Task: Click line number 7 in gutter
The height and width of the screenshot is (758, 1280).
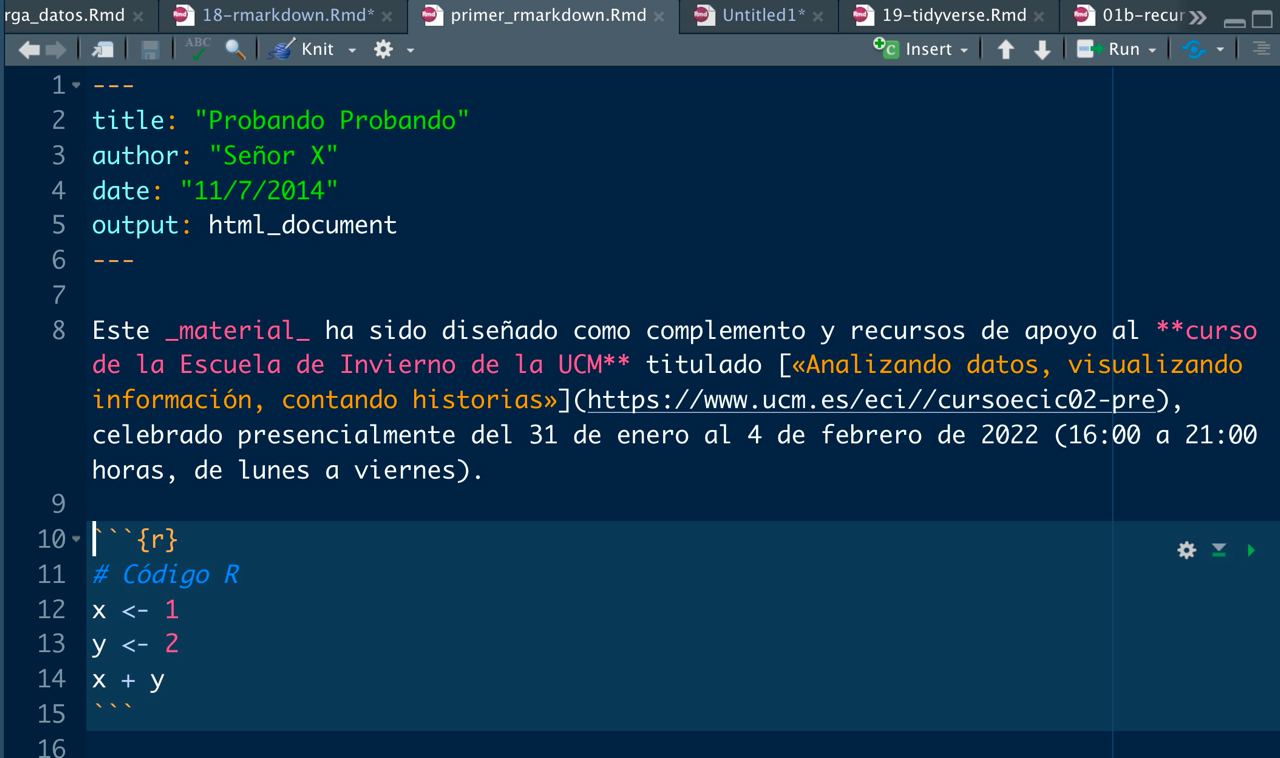Action: point(58,295)
